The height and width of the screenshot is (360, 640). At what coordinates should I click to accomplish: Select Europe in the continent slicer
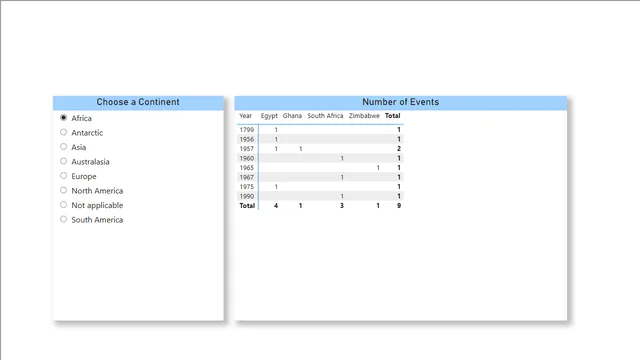(x=63, y=176)
